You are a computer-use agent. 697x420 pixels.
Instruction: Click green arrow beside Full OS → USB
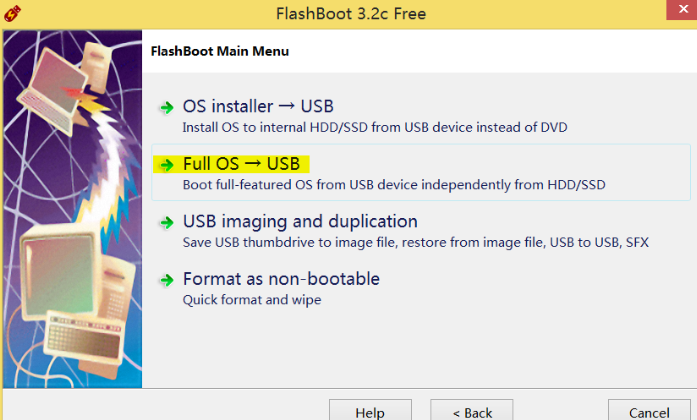coord(167,165)
